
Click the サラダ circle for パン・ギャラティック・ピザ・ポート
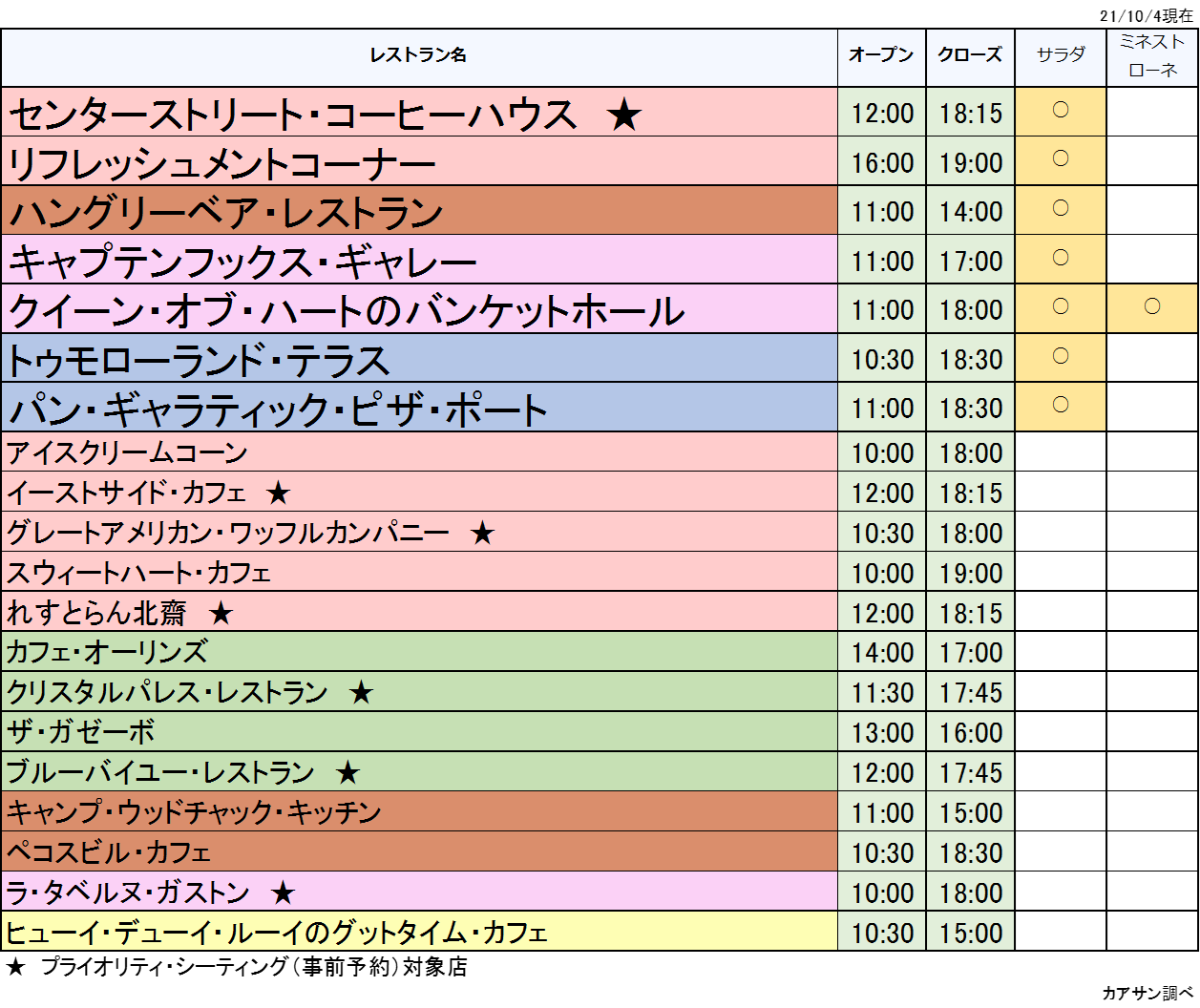click(1060, 406)
